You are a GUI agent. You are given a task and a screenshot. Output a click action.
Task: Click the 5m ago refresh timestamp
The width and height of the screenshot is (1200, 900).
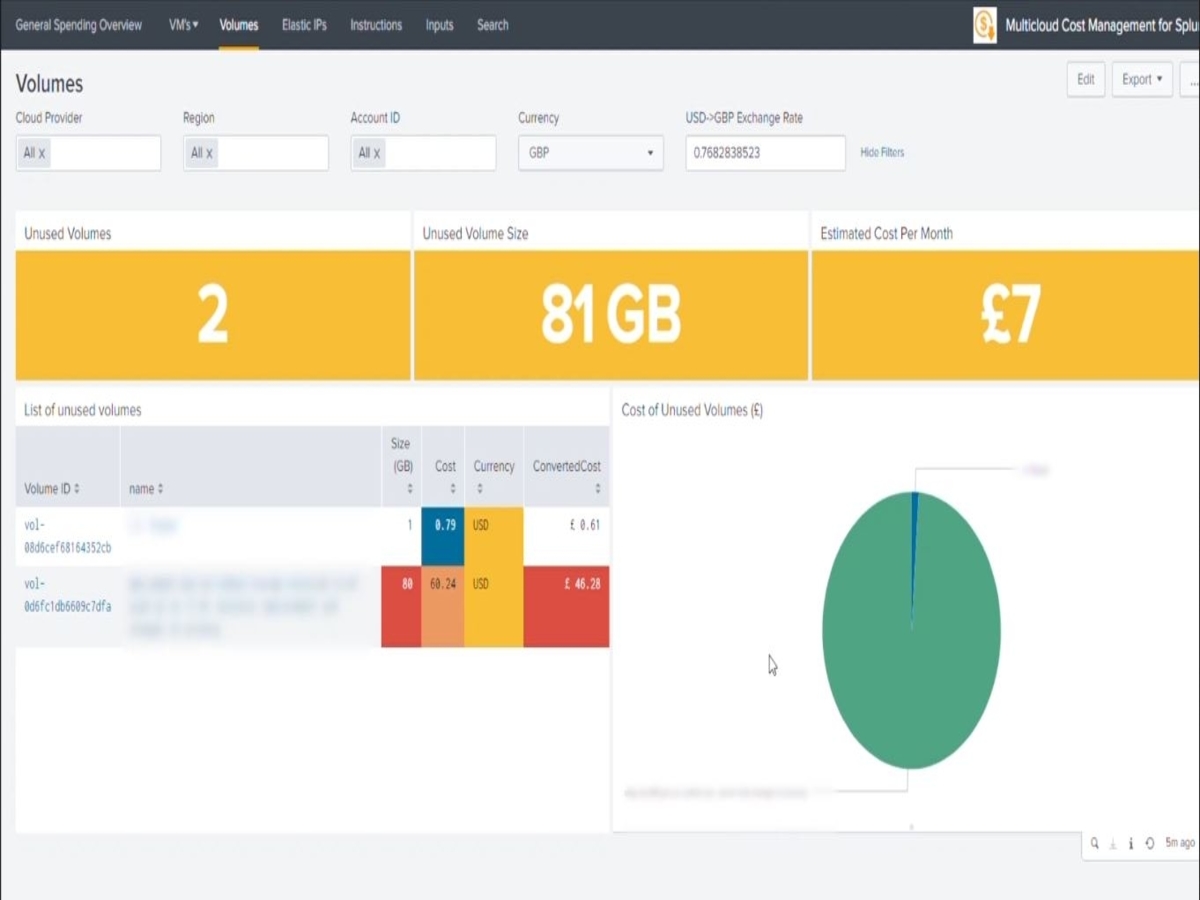[1180, 843]
